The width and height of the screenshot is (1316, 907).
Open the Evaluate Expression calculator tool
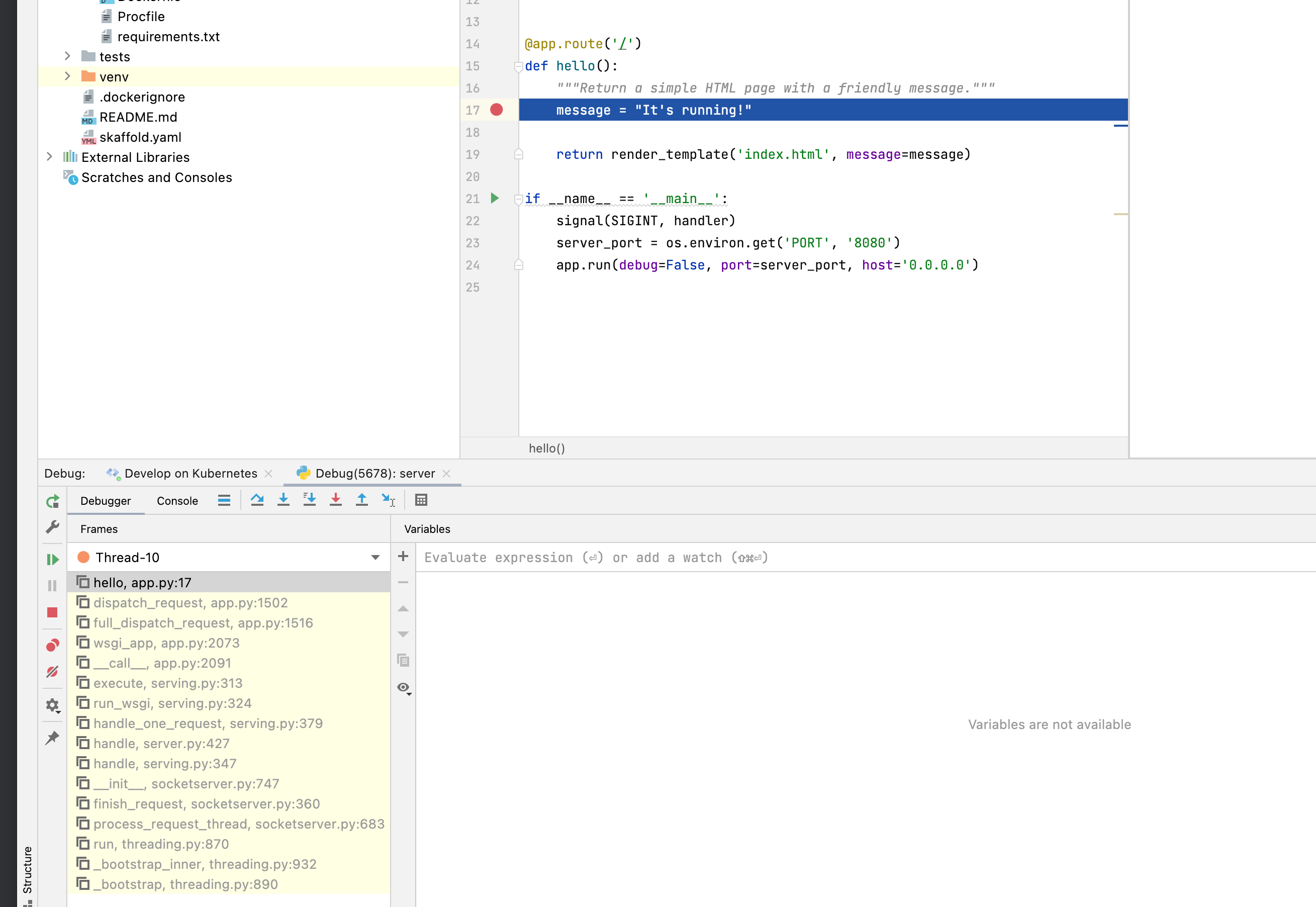point(421,500)
